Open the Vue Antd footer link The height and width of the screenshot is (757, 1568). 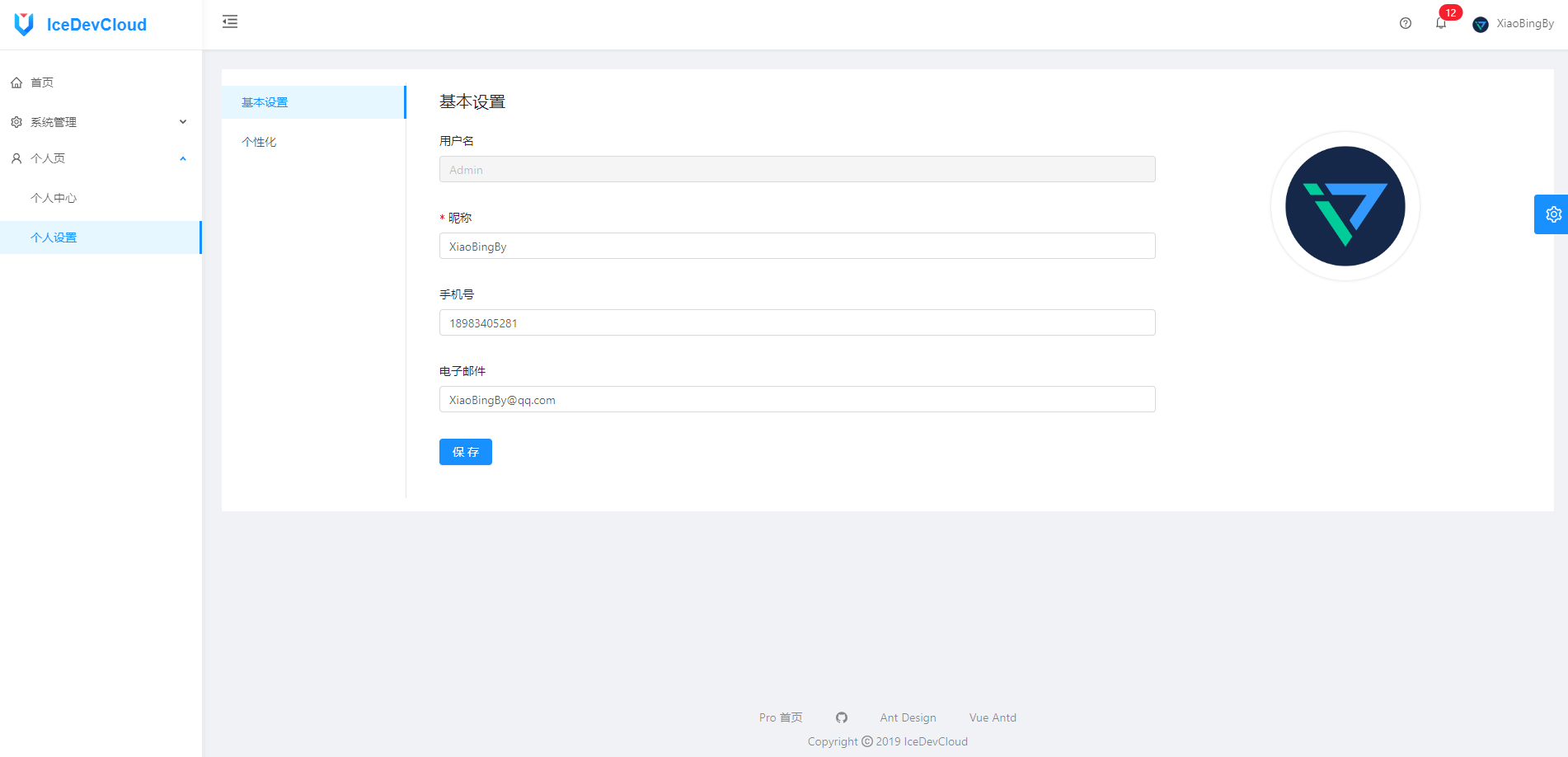tap(993, 717)
